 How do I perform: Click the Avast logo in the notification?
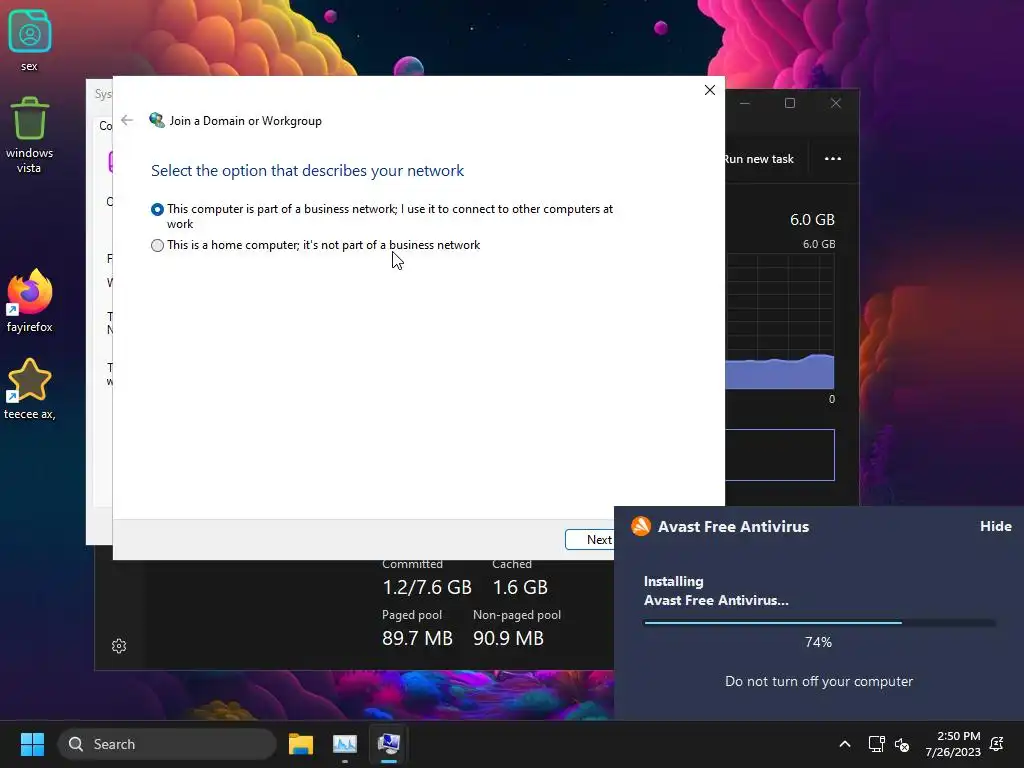coord(641,526)
